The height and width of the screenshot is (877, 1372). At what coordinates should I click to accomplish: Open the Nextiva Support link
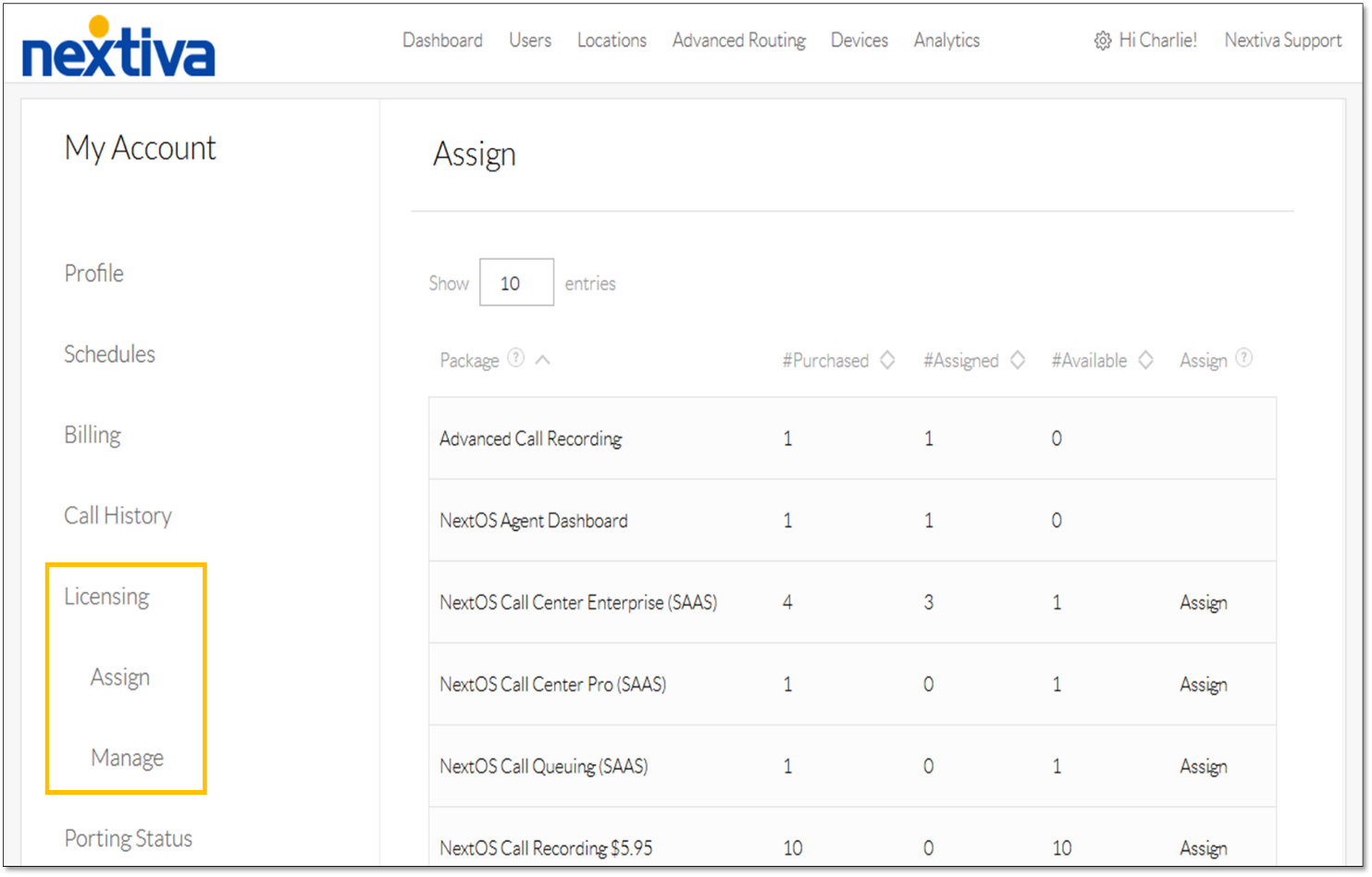1283,41
